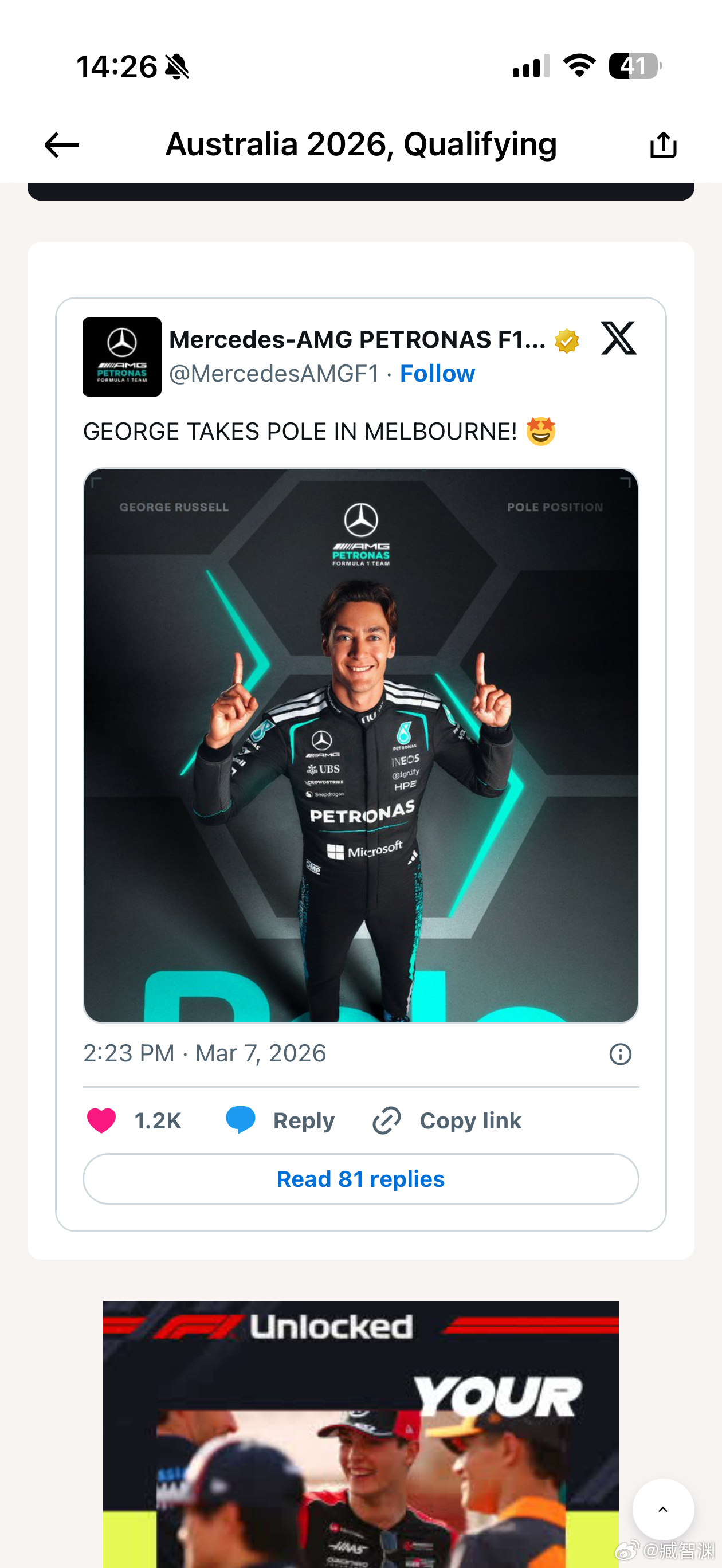Open the X logo on tweet
The width and height of the screenshot is (722, 1568).
618,339
